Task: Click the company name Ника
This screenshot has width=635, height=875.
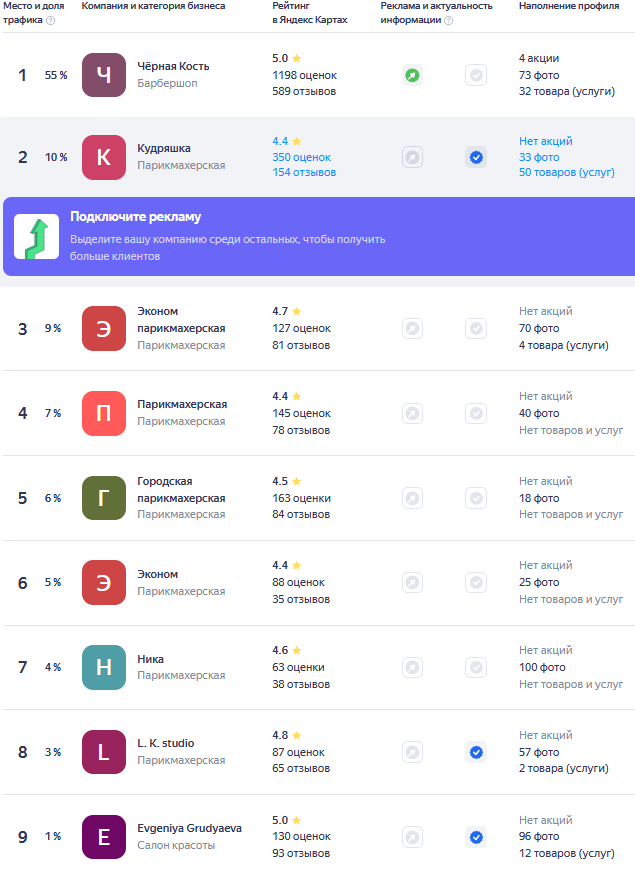Action: click(151, 659)
